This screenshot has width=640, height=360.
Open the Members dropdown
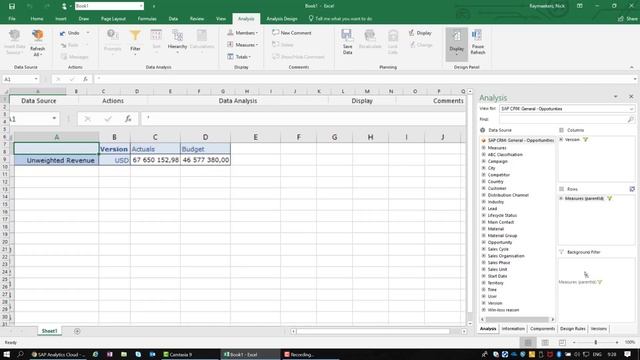coord(243,33)
